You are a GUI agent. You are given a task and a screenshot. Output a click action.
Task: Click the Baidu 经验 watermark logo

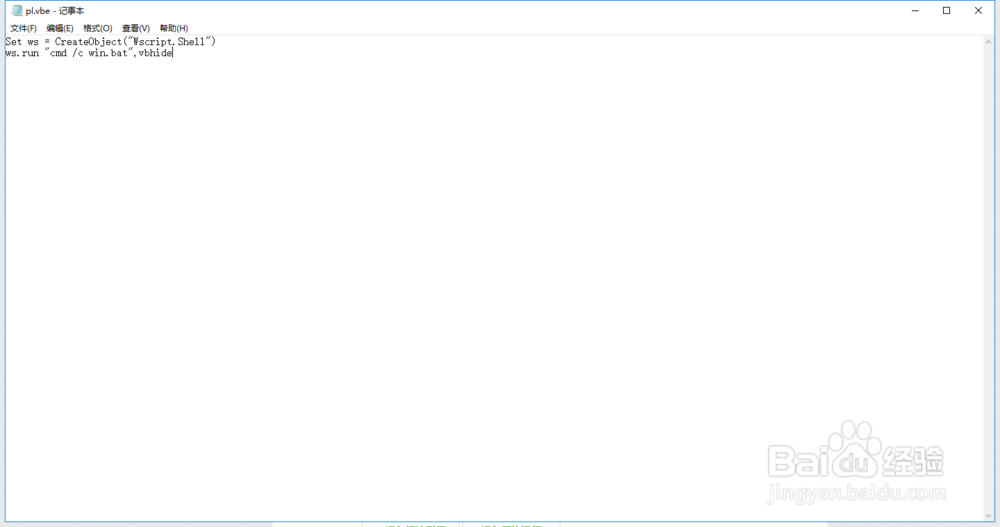pos(856,461)
